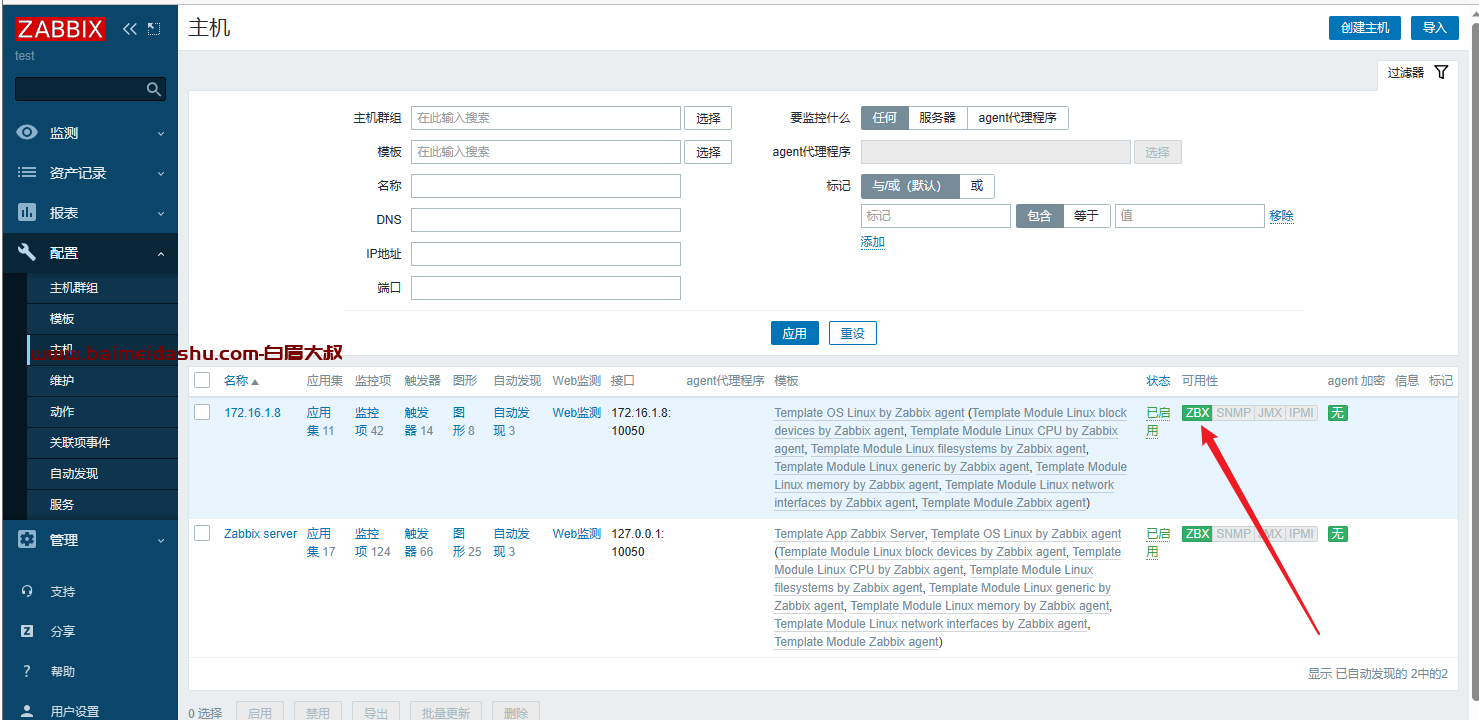Open 主机群组 in the sidebar
1479x720 pixels.
(74, 288)
